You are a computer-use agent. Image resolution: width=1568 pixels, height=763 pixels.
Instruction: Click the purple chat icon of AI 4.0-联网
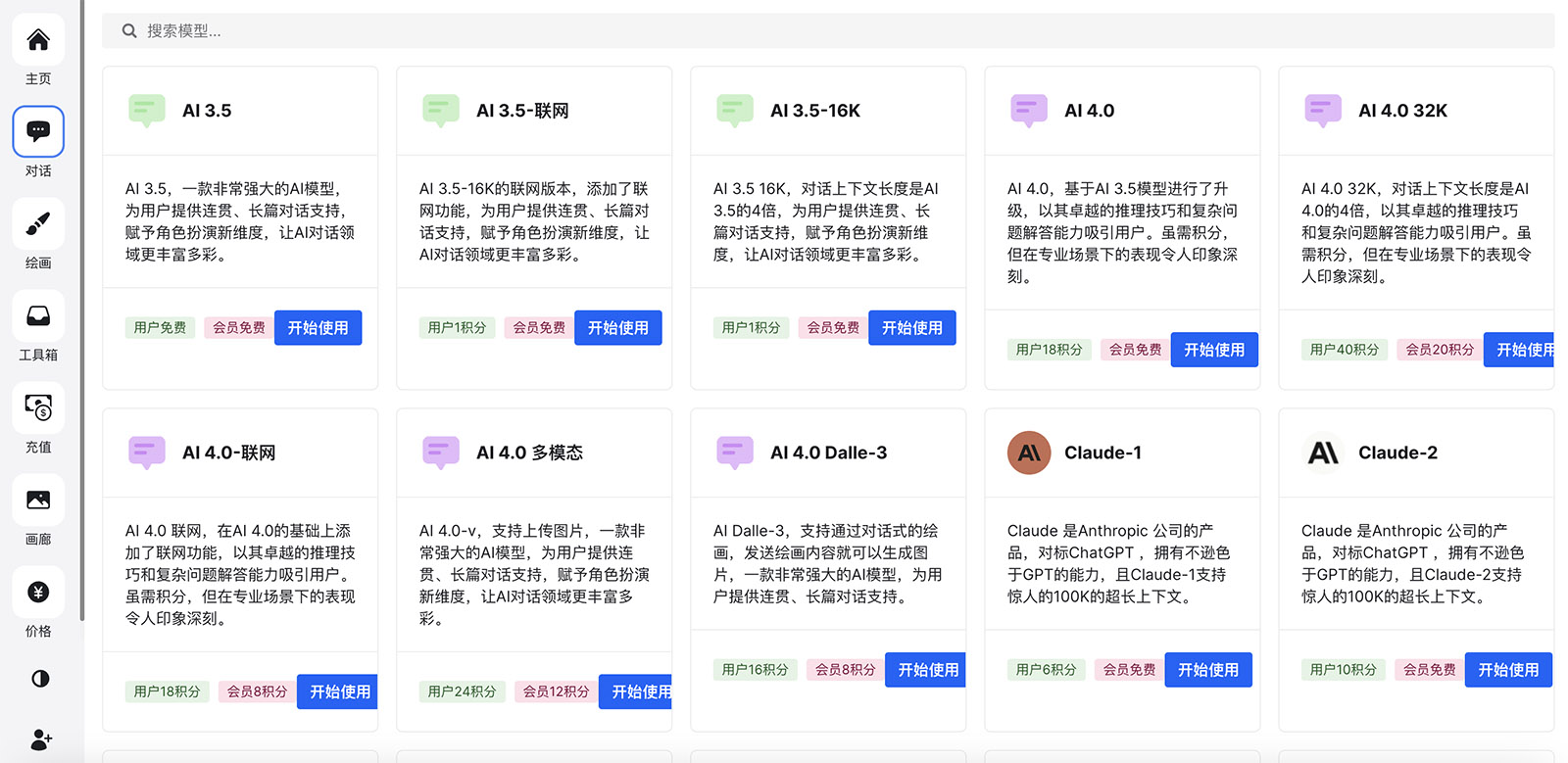147,453
